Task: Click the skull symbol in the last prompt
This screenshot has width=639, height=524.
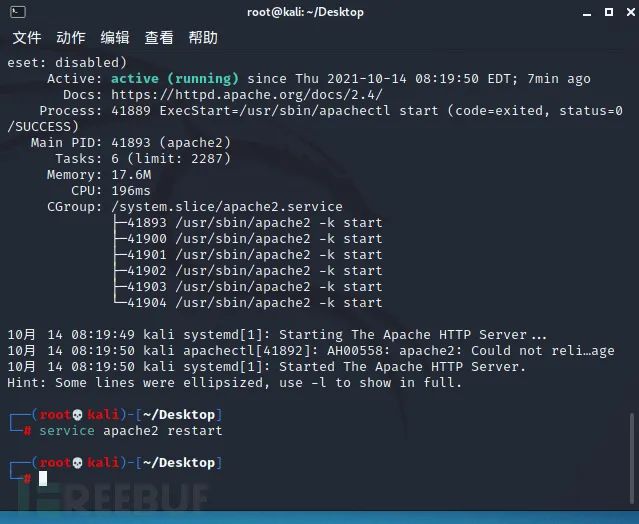Action: 76,463
